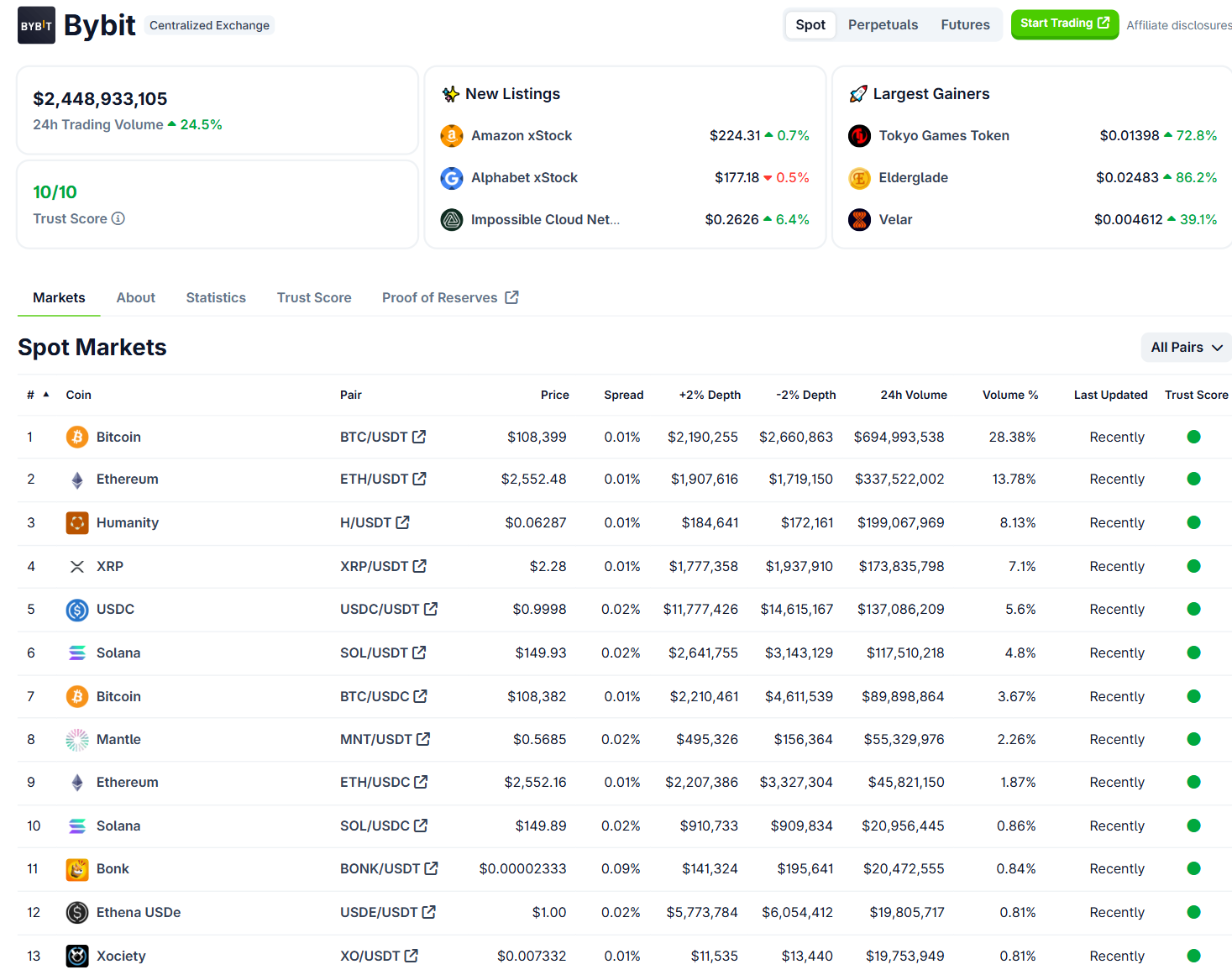Sort by the +2% Depth column header
1232x975 pixels.
click(710, 395)
